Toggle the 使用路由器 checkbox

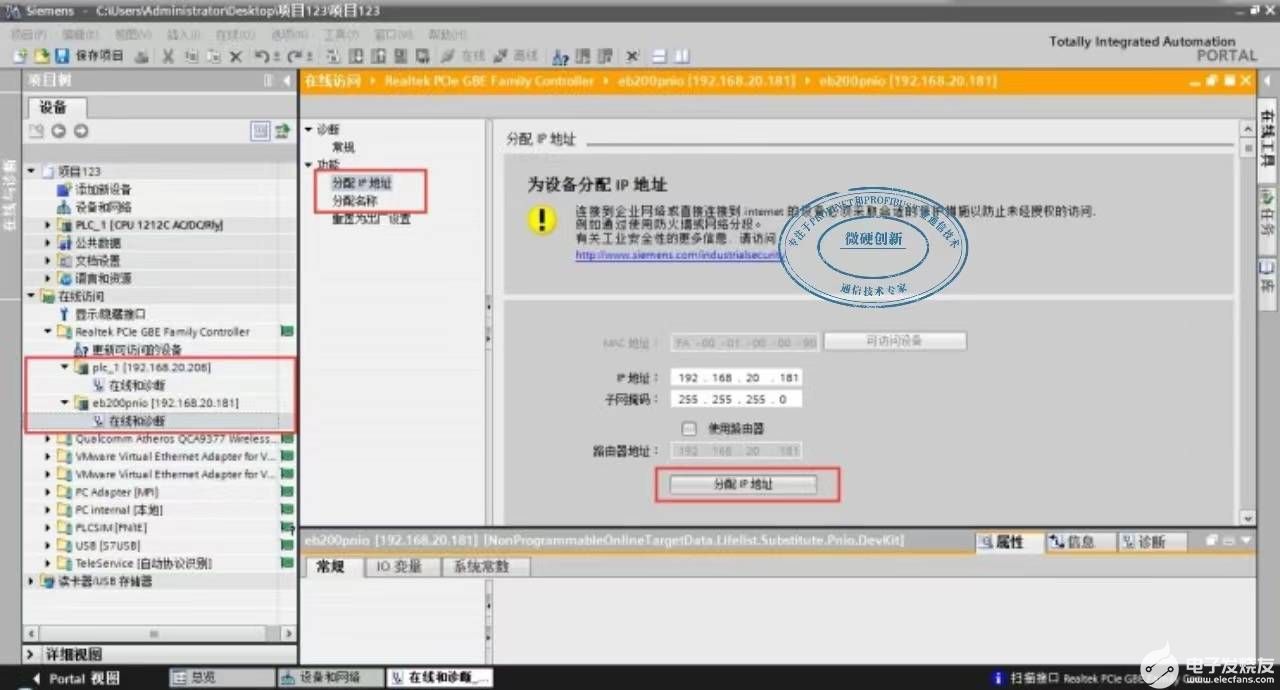pos(688,428)
